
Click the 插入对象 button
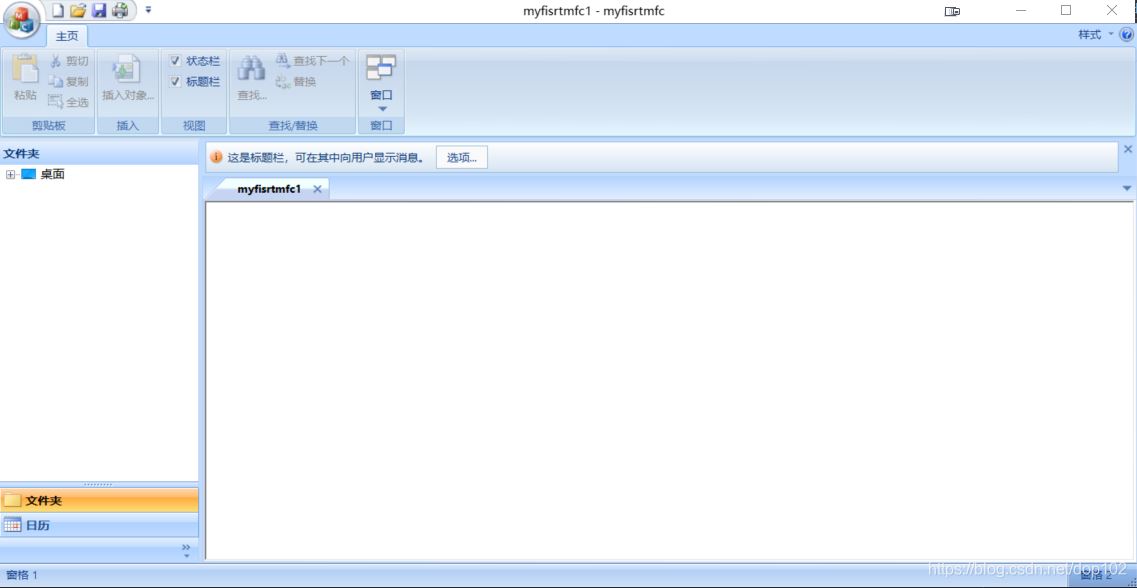click(128, 78)
